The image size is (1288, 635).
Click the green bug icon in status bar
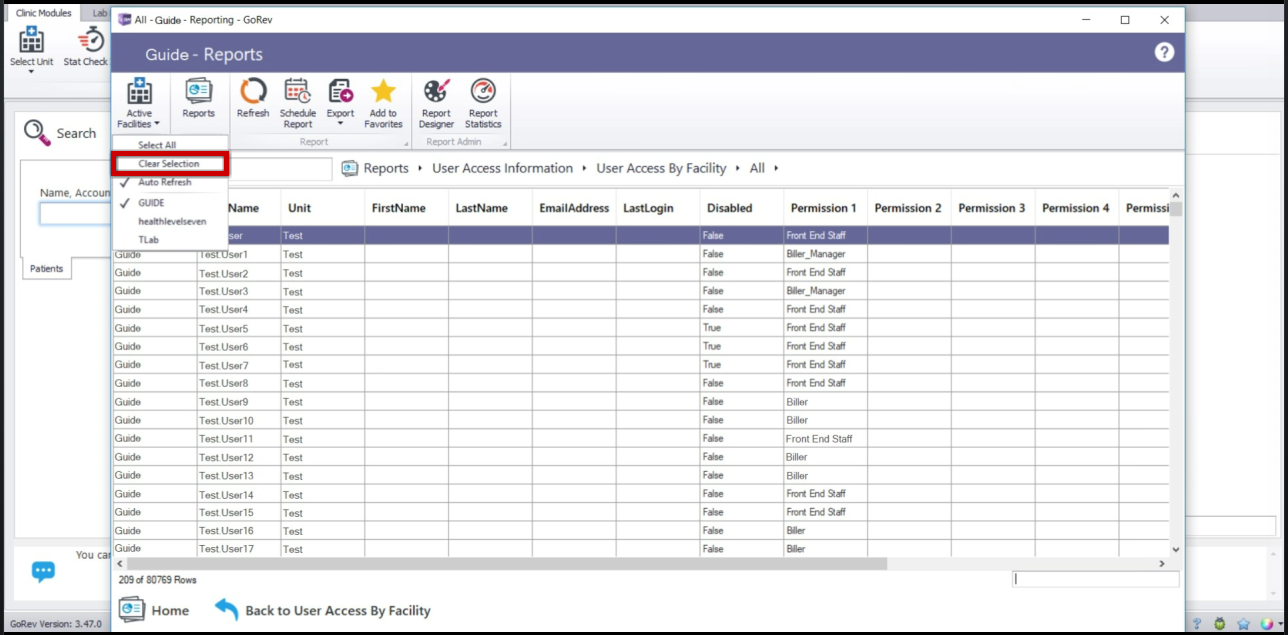coord(1220,624)
